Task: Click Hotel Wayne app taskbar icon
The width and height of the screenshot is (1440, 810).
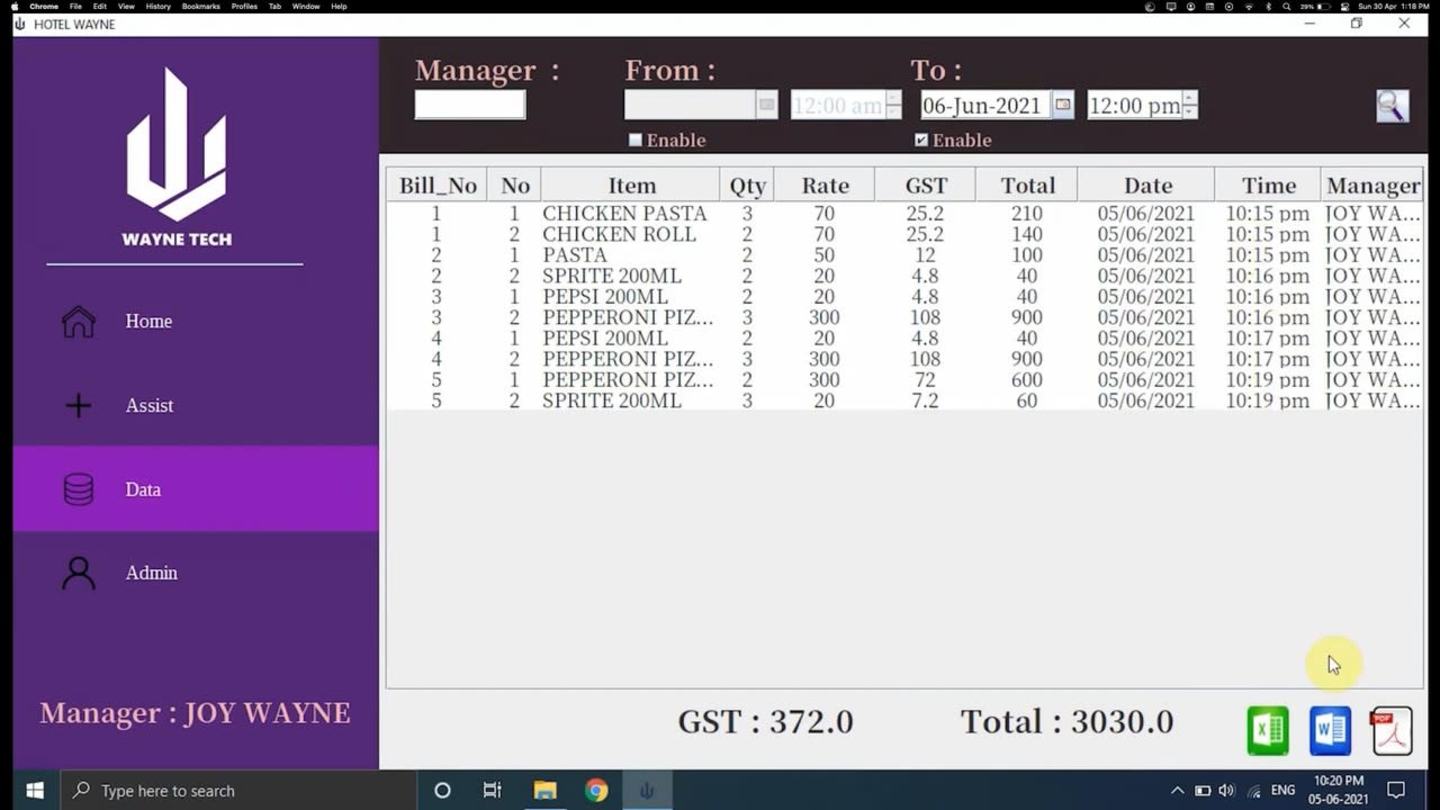Action: pyautogui.click(x=647, y=790)
